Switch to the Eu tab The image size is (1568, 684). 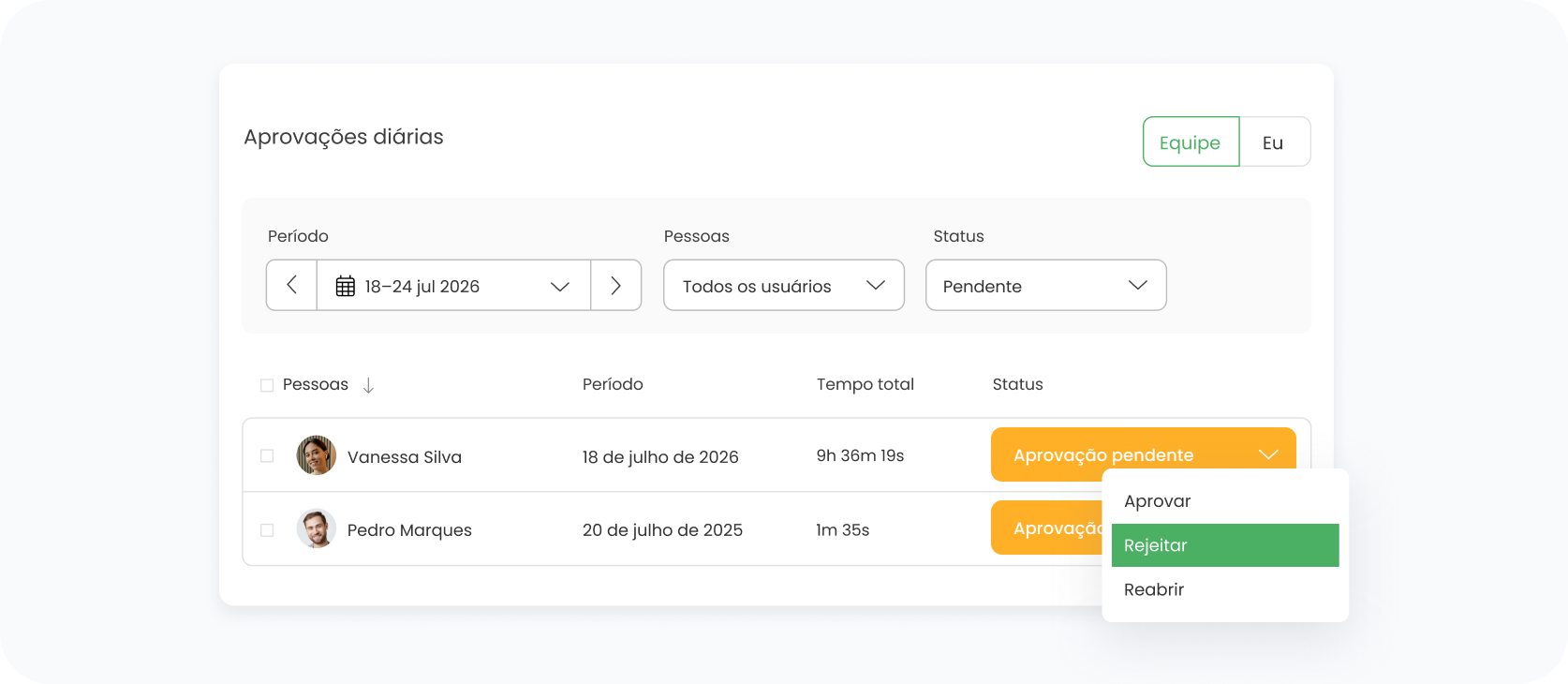click(x=1273, y=142)
